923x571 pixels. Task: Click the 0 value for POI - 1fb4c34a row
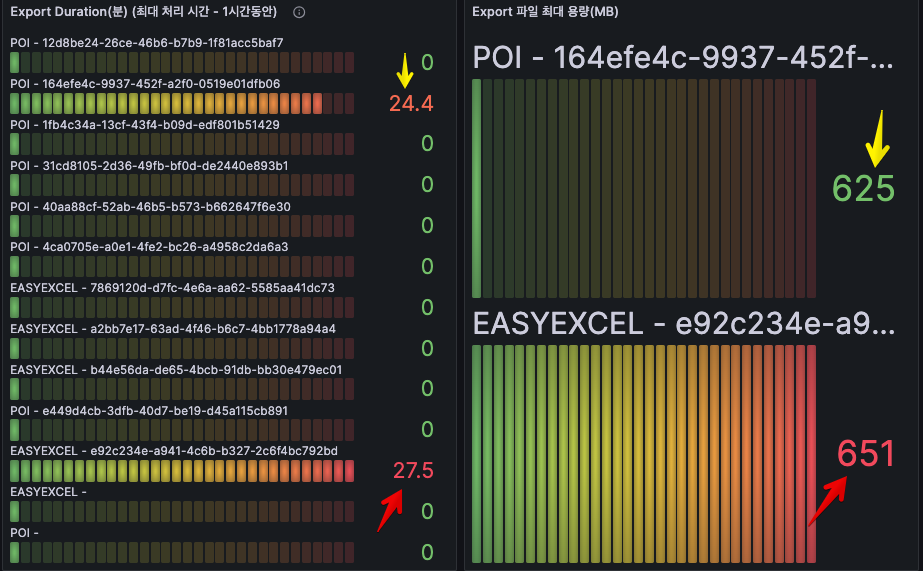point(427,144)
